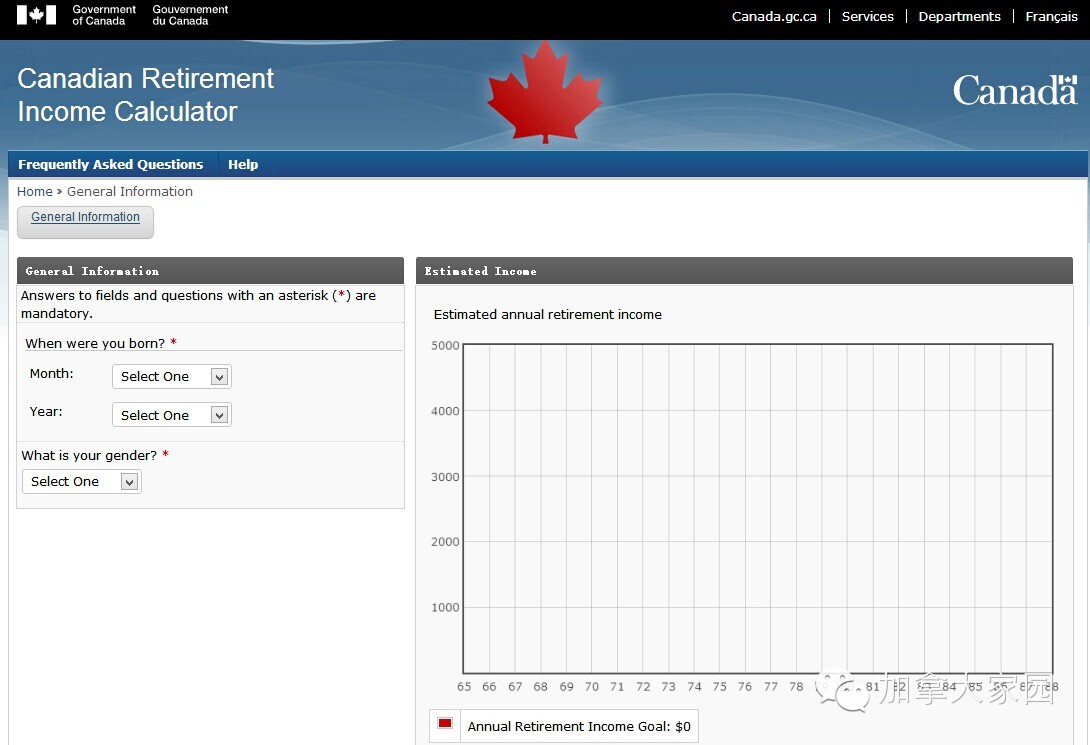Click age 65 on chart x-axis
Viewport: 1090px width, 745px height.
(464, 687)
